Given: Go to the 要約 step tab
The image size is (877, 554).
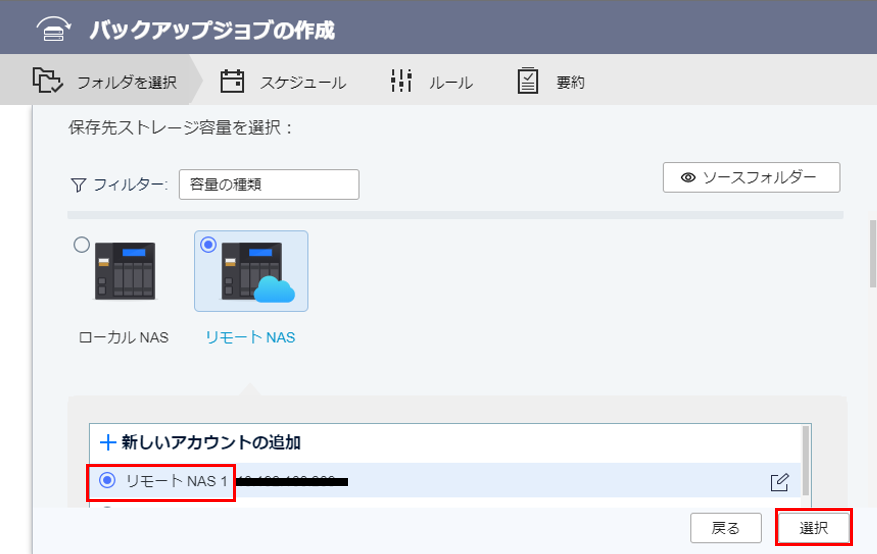Looking at the screenshot, I should [x=570, y=82].
